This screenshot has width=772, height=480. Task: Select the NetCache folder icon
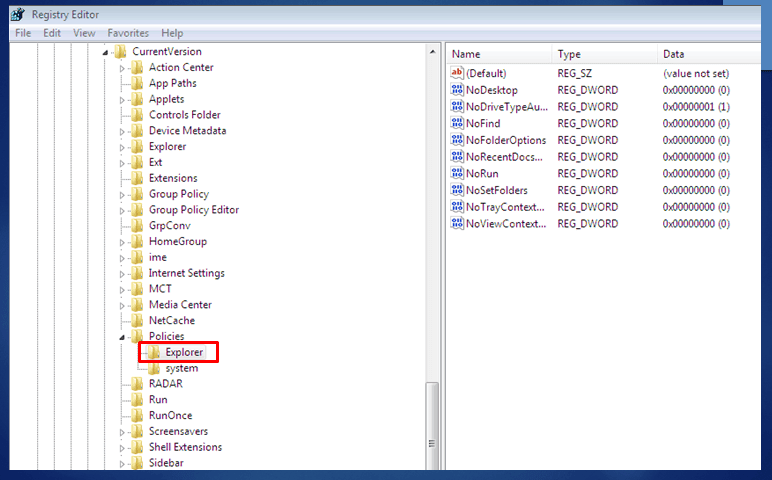[137, 320]
